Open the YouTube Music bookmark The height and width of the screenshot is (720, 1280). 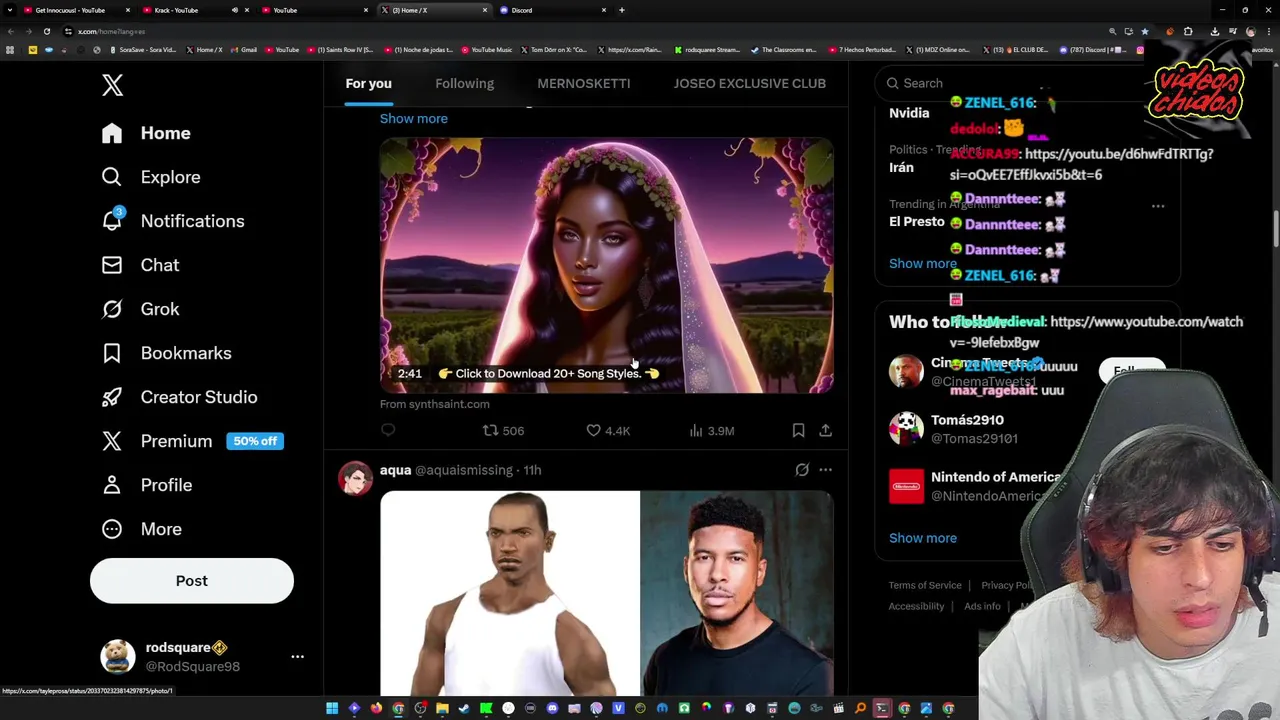(x=486, y=50)
